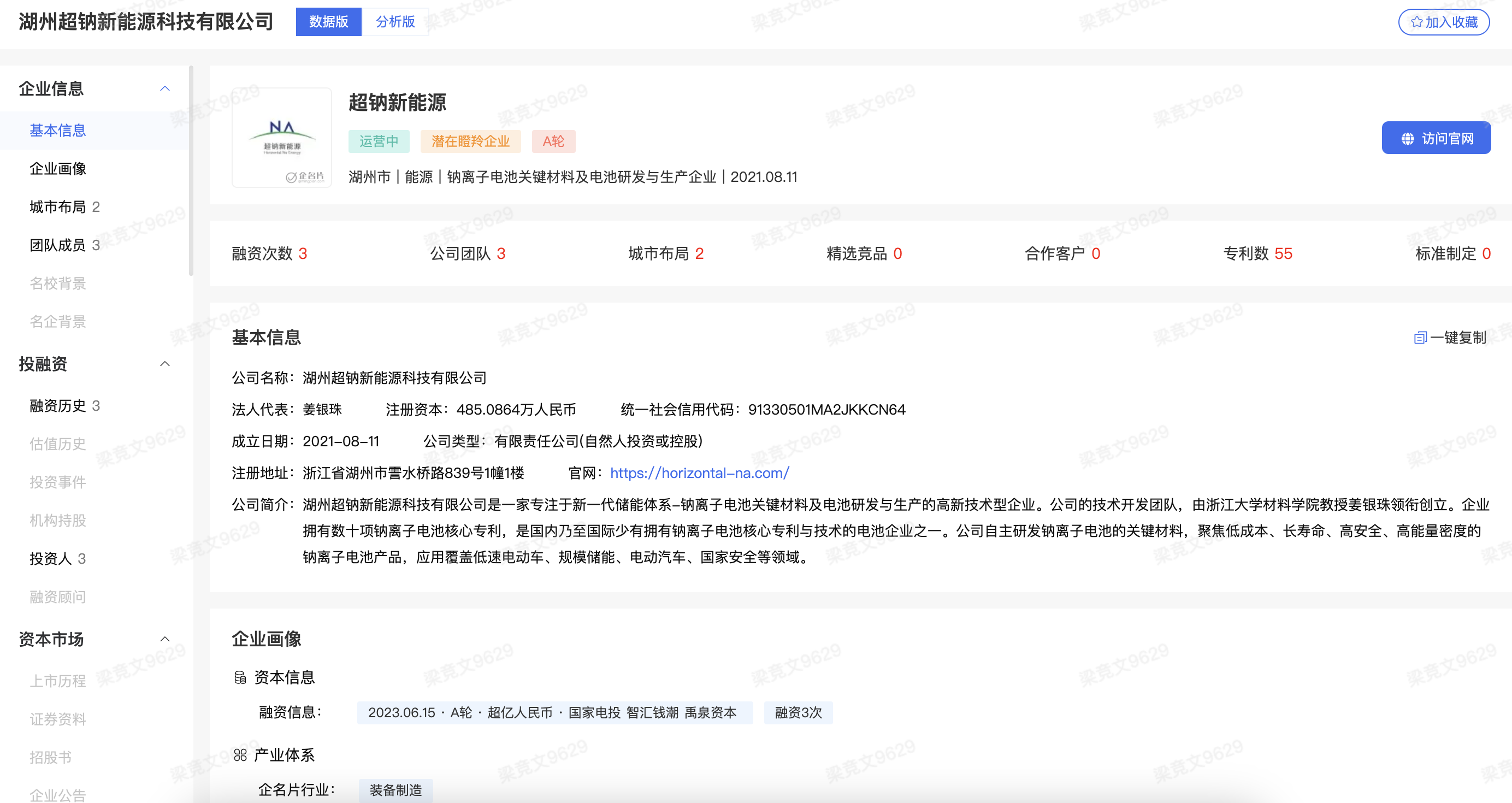Switch to the 数据版 view
This screenshot has width=1512, height=803.
329,22
